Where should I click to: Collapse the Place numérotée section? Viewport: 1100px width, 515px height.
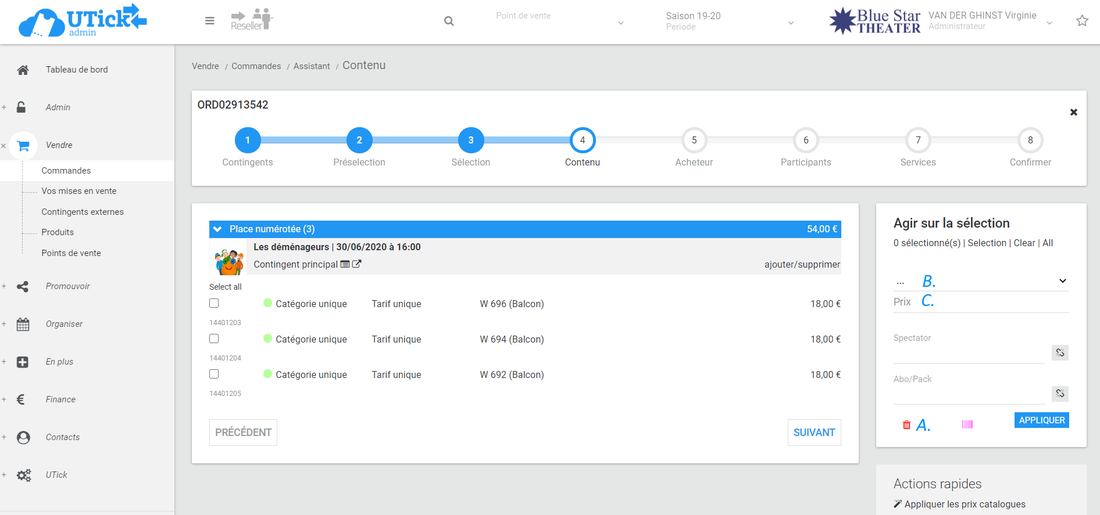(x=218, y=229)
